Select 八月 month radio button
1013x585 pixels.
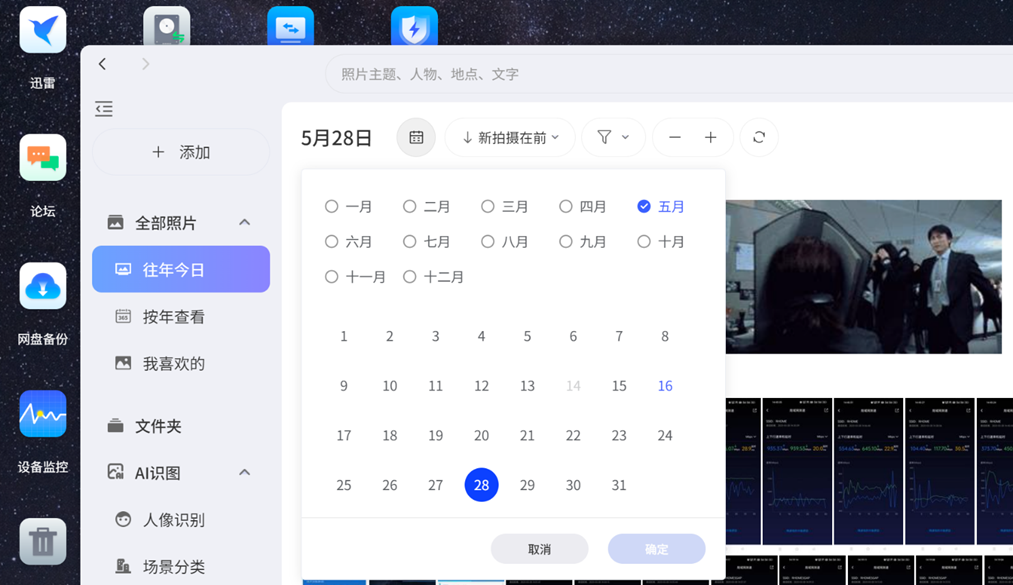pos(488,241)
